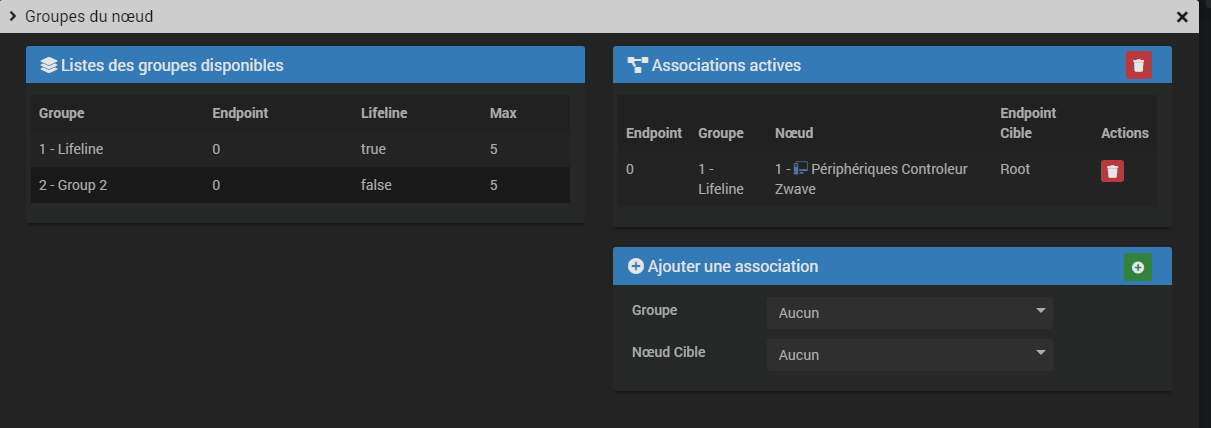Click the Nœud column header in associations
This screenshot has height=428, width=1211.
(794, 133)
